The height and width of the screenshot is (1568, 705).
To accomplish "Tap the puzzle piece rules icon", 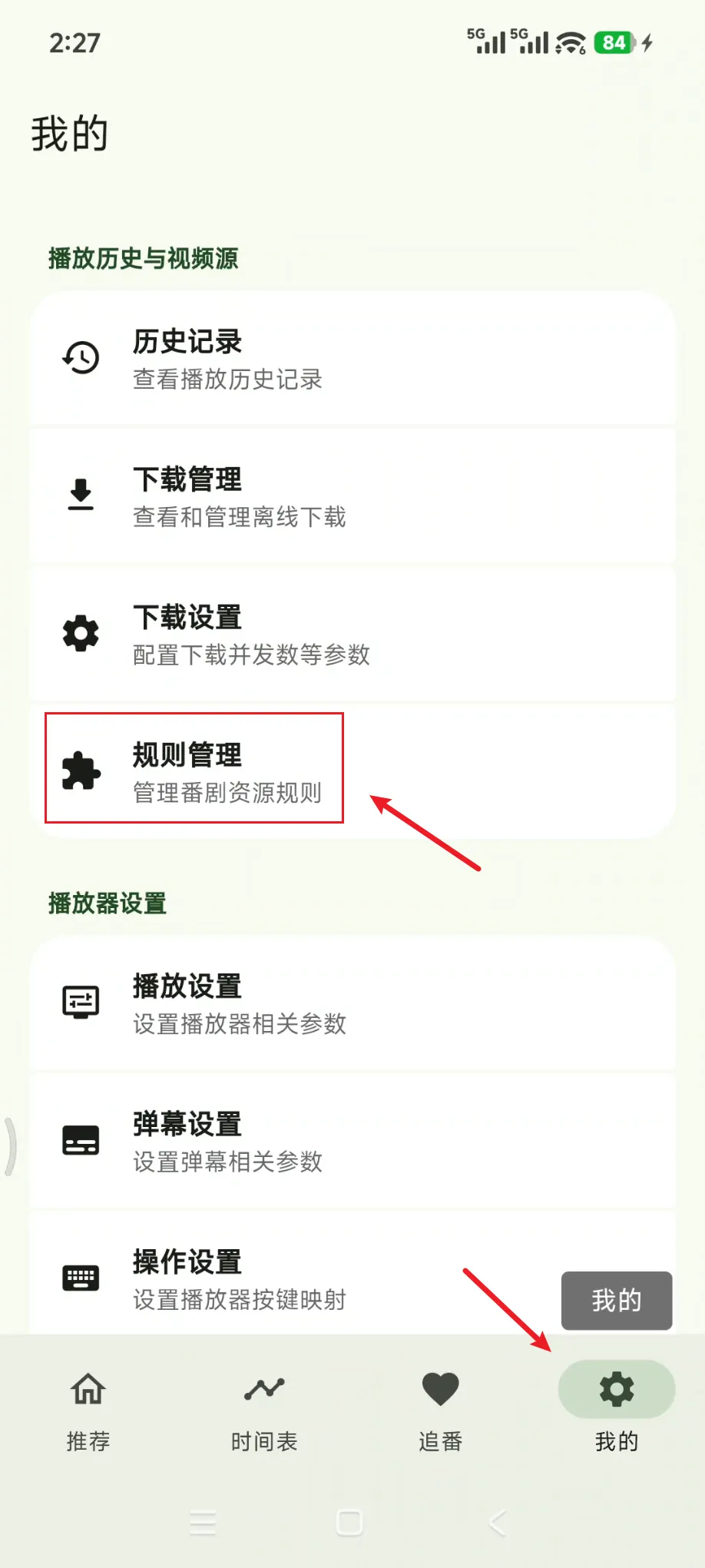I will coord(81,771).
